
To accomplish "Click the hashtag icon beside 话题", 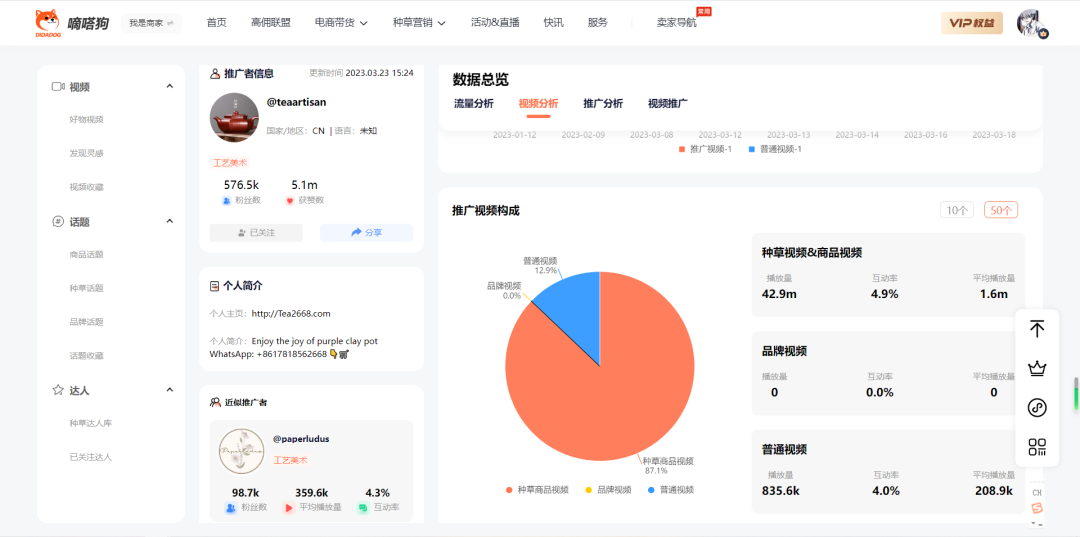I will [x=58, y=222].
